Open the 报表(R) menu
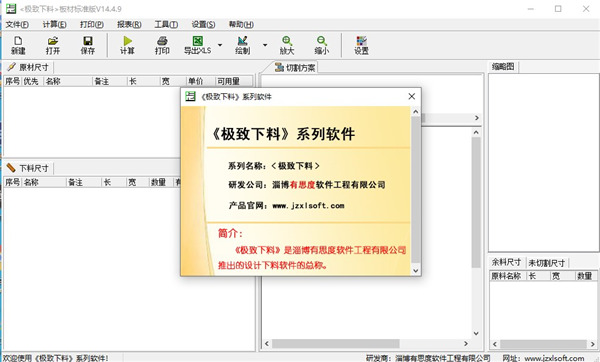Viewport: 600px width, 362px height. click(x=129, y=24)
